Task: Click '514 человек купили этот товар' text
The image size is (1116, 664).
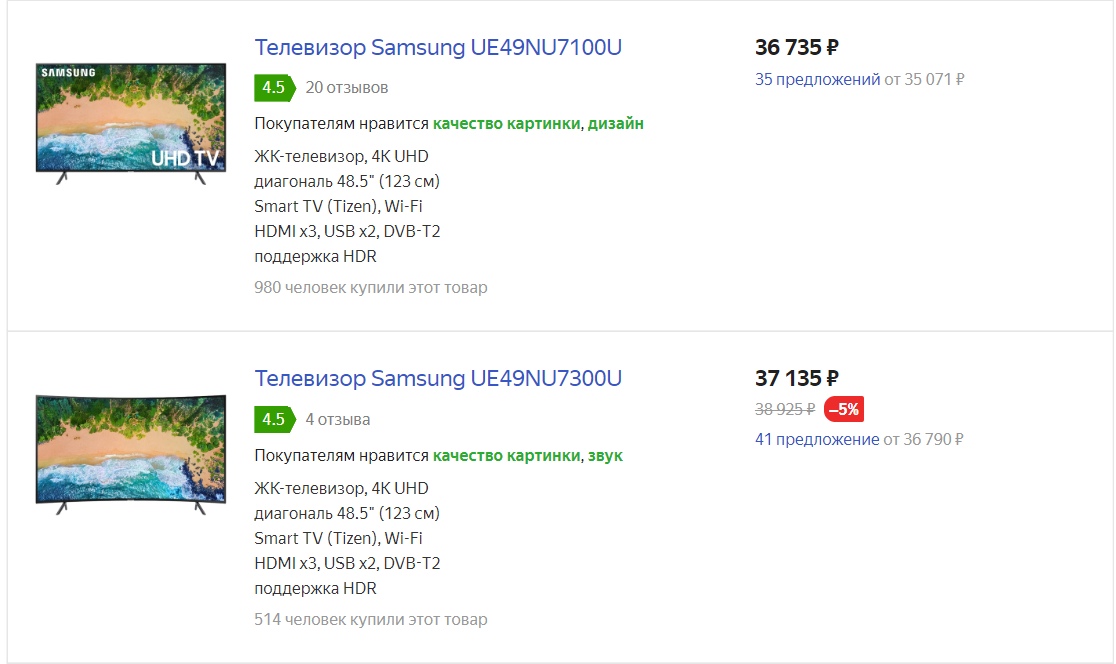Action: [371, 619]
